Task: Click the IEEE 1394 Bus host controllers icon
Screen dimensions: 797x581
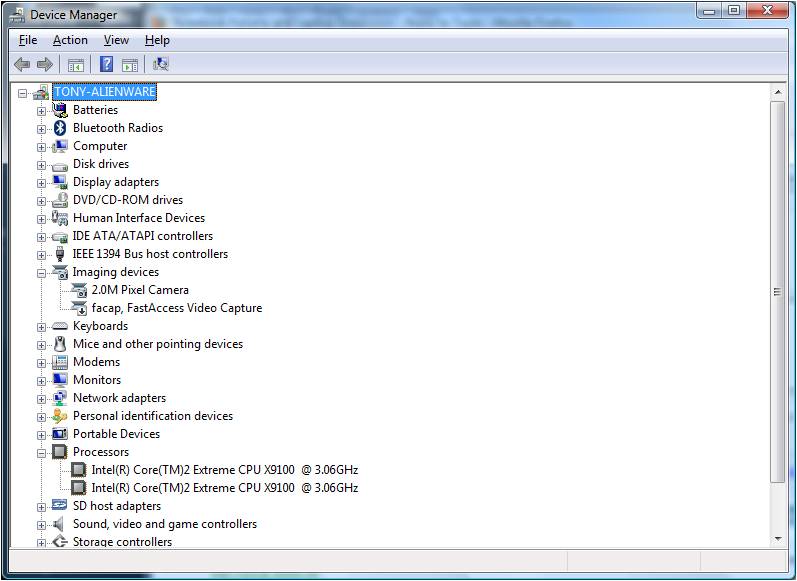Action: tap(60, 254)
